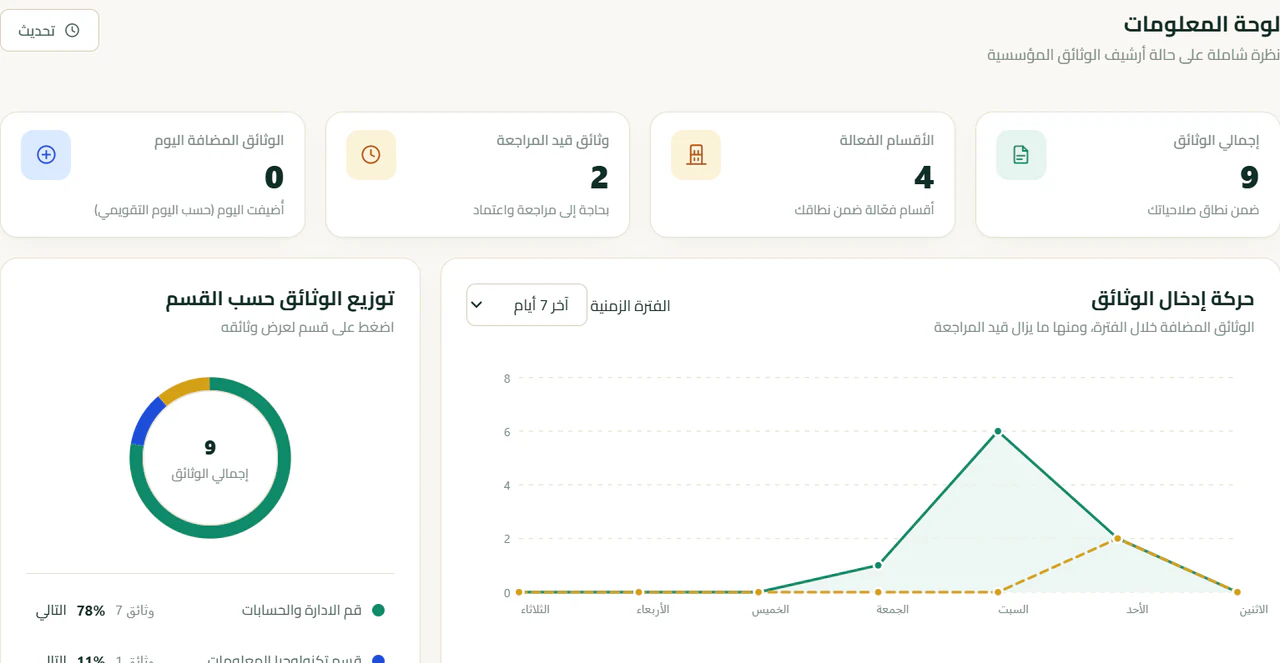Viewport: 1280px width, 663px height.
Task: Click the الأحد axis label
Action: click(1137, 609)
